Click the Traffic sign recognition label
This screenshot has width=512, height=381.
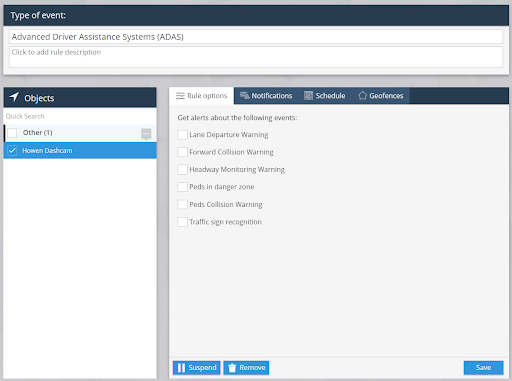click(225, 222)
